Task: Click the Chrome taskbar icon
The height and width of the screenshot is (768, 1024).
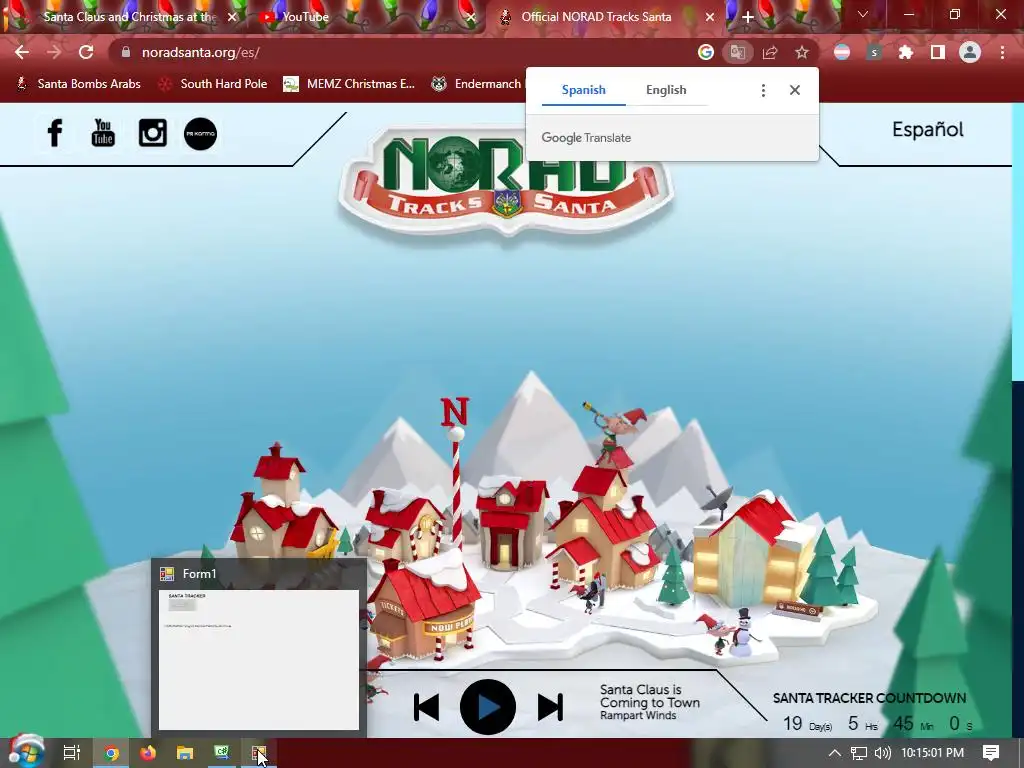Action: (x=111, y=753)
